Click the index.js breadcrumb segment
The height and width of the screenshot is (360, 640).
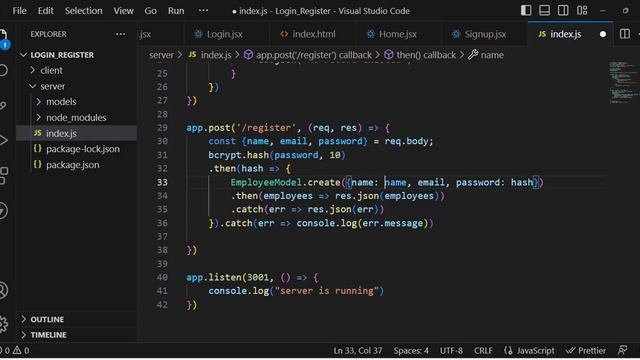point(210,55)
